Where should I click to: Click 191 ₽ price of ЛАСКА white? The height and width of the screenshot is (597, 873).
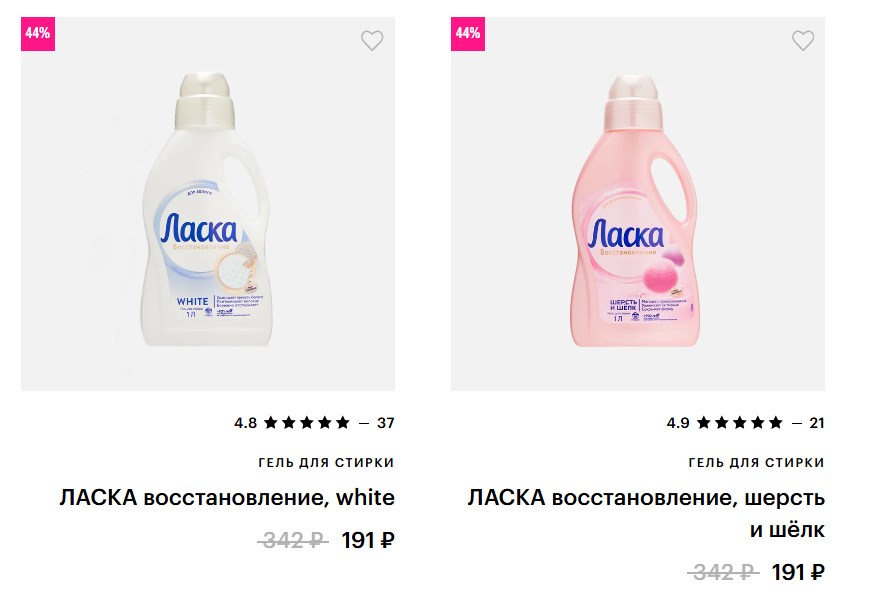(x=368, y=541)
